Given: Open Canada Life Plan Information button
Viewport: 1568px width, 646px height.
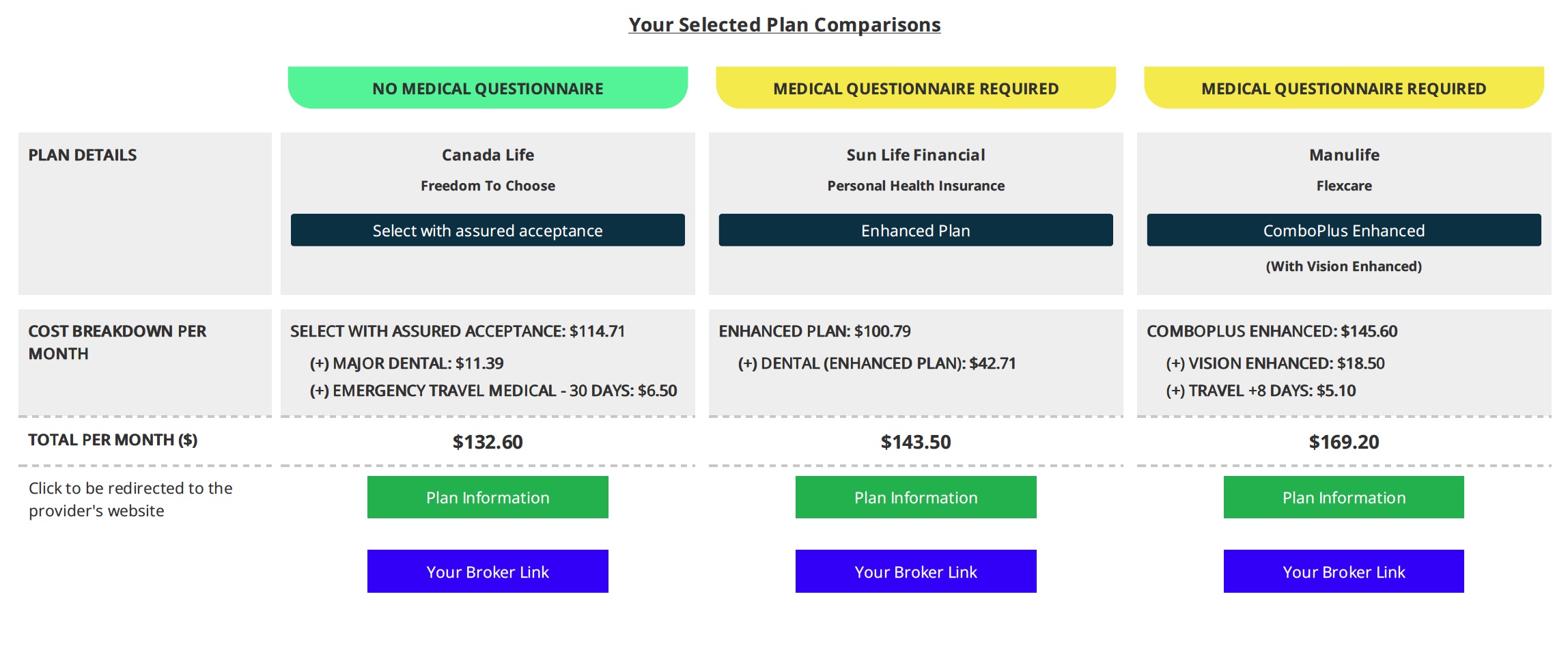Looking at the screenshot, I should (488, 497).
